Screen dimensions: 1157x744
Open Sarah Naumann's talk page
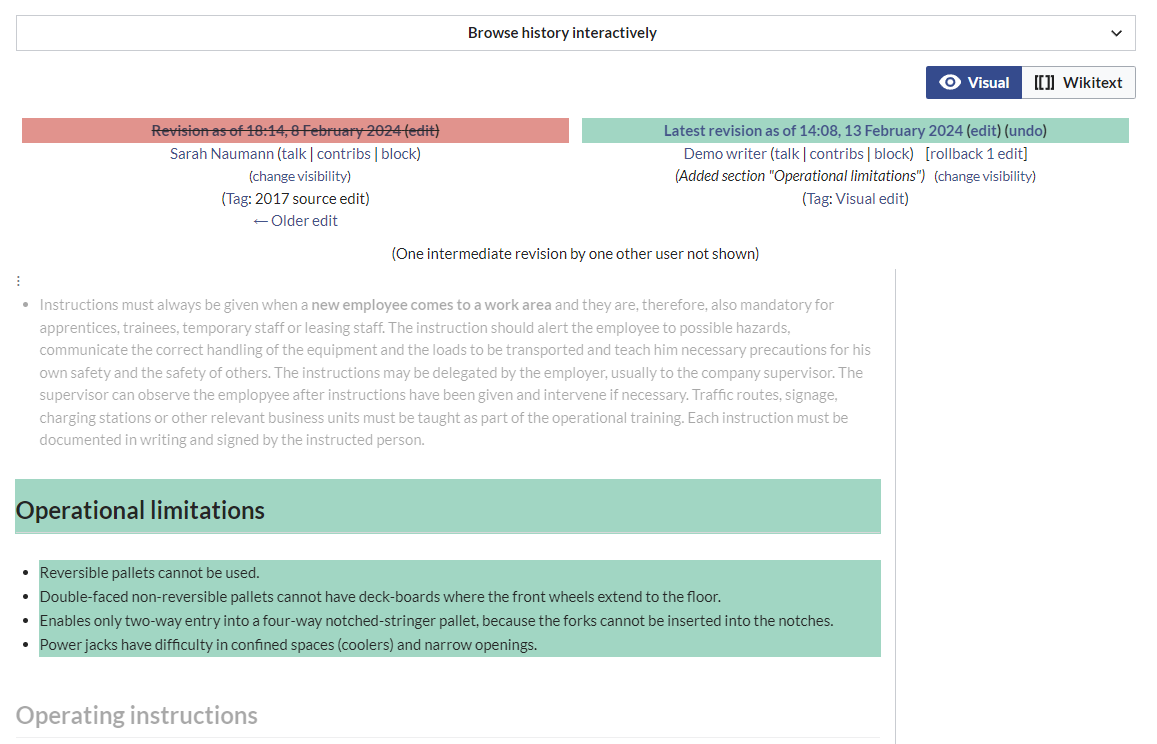pos(293,154)
